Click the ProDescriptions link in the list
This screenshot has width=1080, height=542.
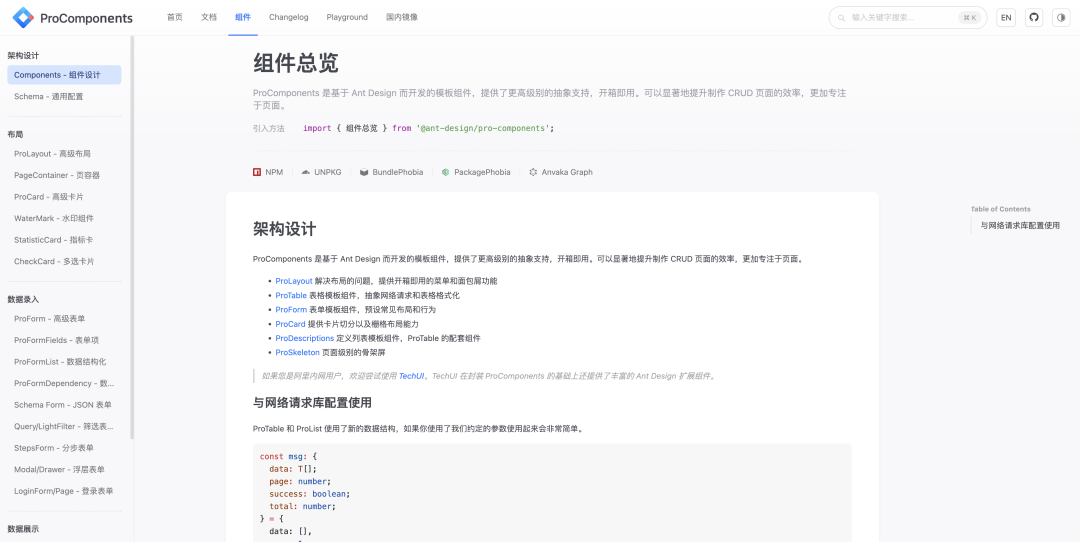point(304,338)
